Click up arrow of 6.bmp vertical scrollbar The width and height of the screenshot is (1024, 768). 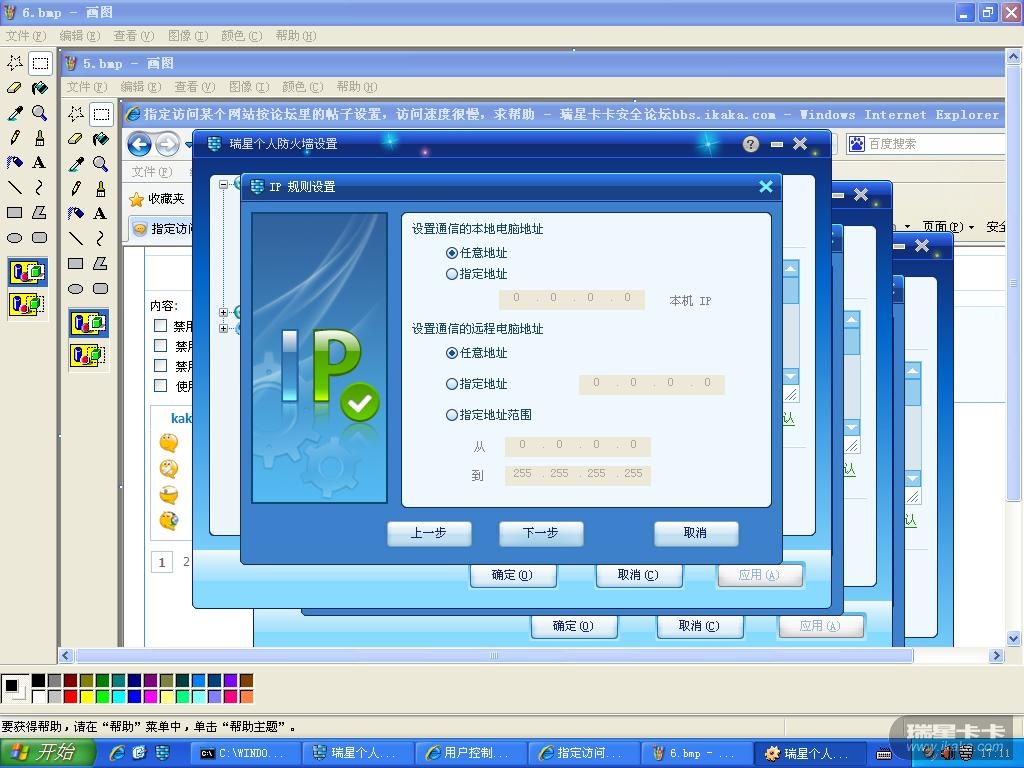coord(1014,57)
